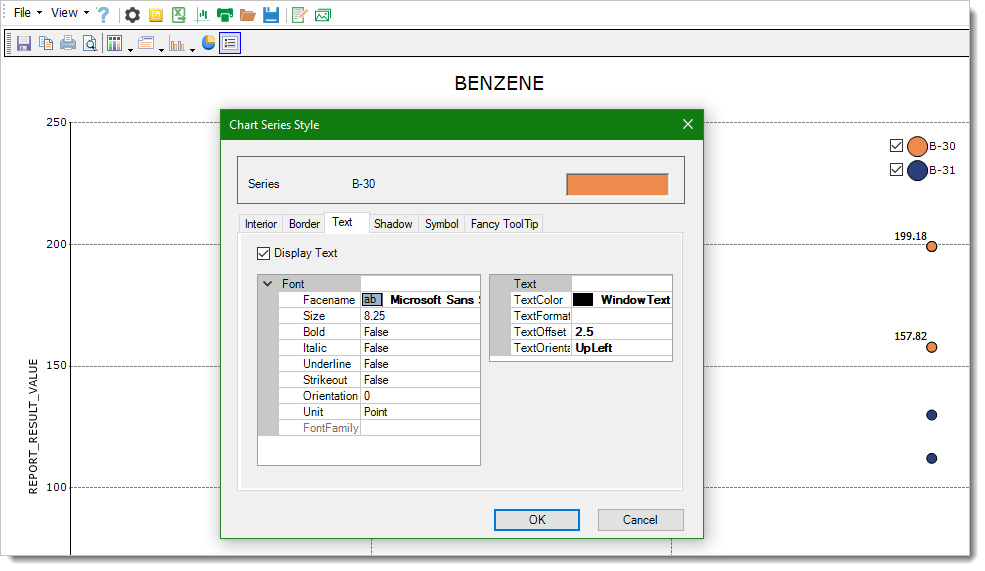Print the chart using the gray printer icon
The width and height of the screenshot is (985, 571).
68,43
